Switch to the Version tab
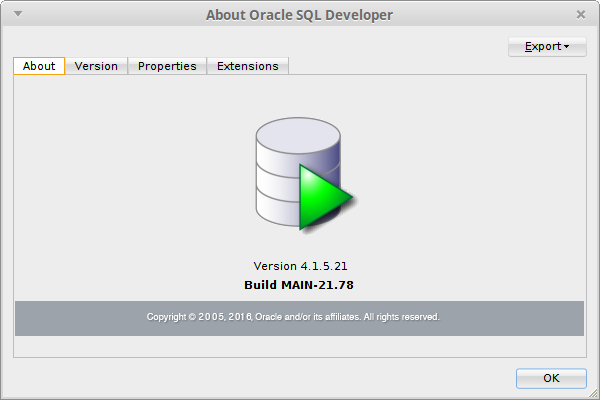Viewport: 600px width, 400px height. [96, 66]
